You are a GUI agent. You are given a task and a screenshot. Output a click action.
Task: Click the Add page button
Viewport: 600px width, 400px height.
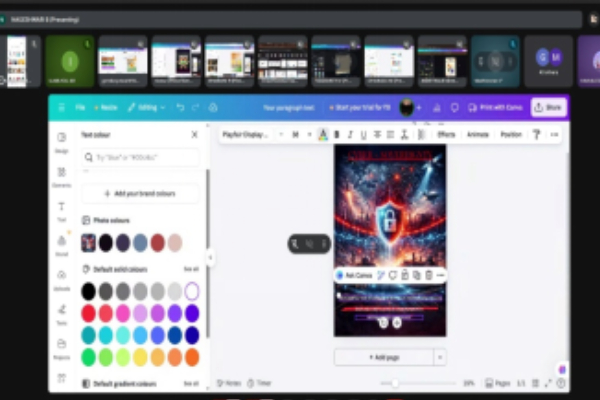[384, 357]
